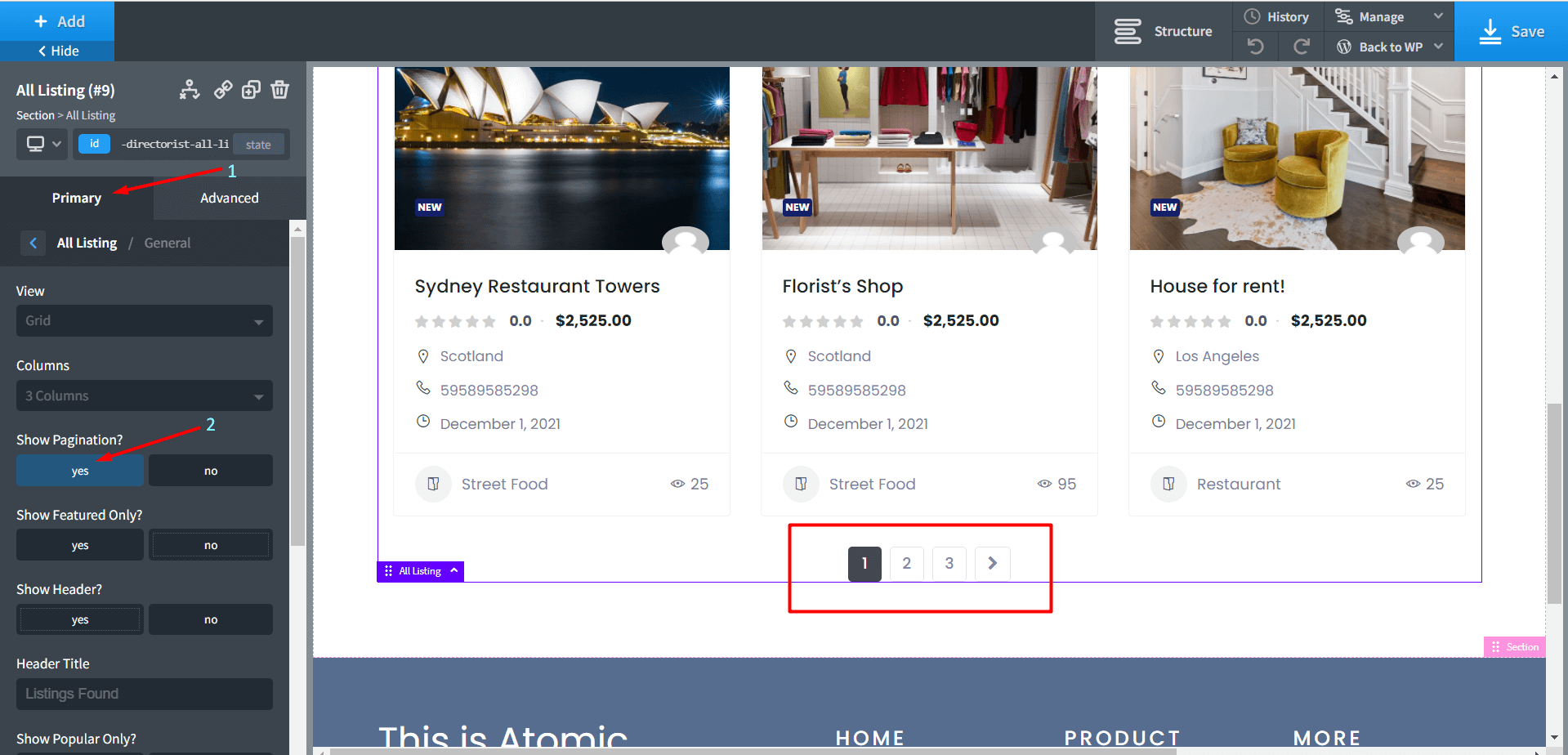Screen dimensions: 1568x755
Task: Redo the last action
Action: [x=1301, y=47]
